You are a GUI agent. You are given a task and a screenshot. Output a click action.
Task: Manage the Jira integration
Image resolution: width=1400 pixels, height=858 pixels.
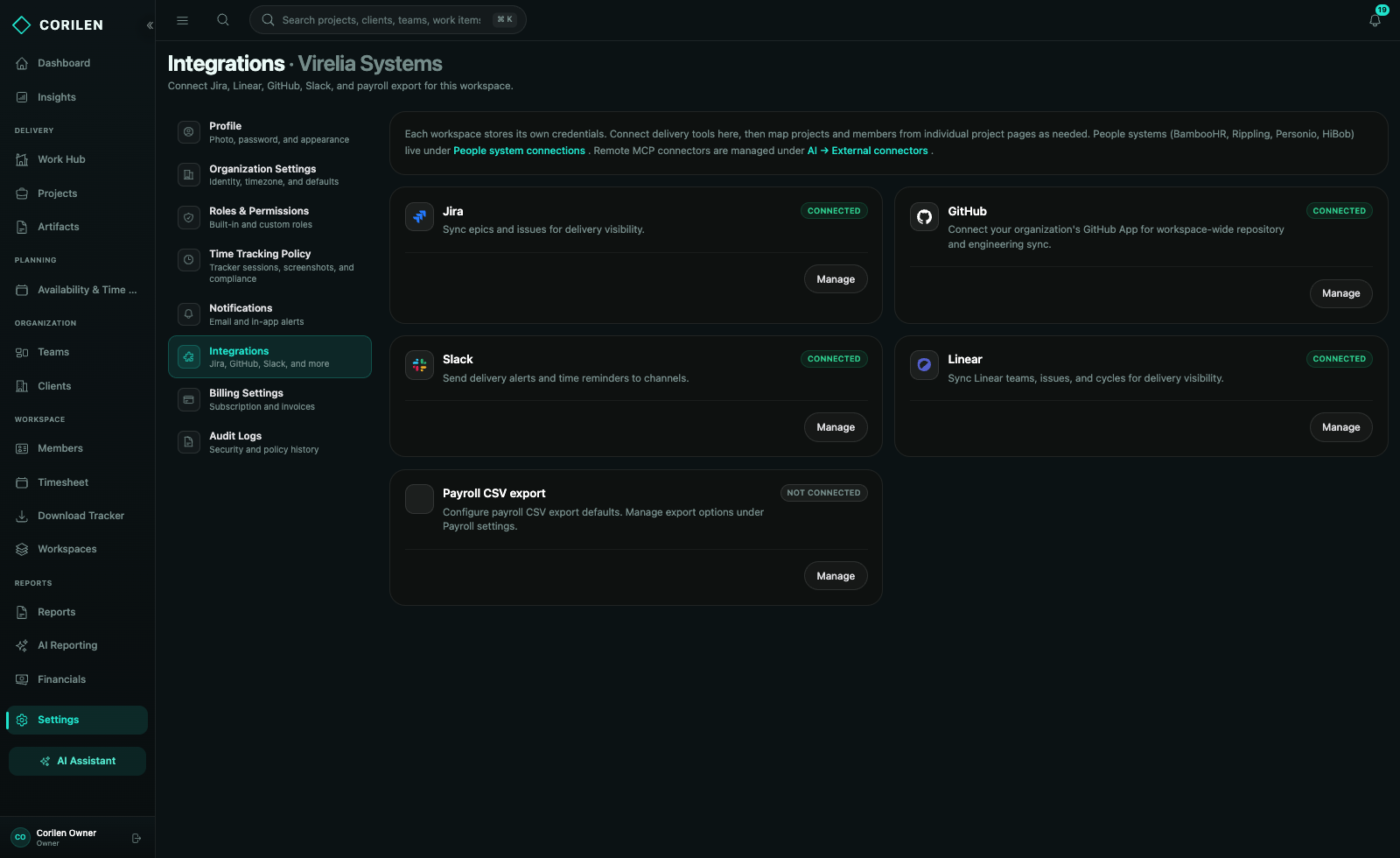pyautogui.click(x=836, y=279)
